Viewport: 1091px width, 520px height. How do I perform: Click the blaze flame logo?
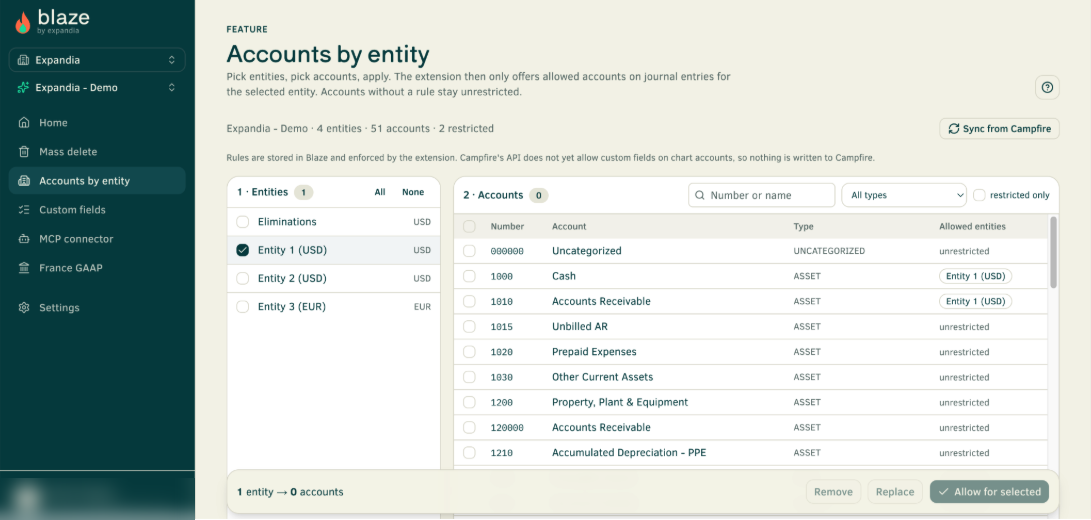23,22
